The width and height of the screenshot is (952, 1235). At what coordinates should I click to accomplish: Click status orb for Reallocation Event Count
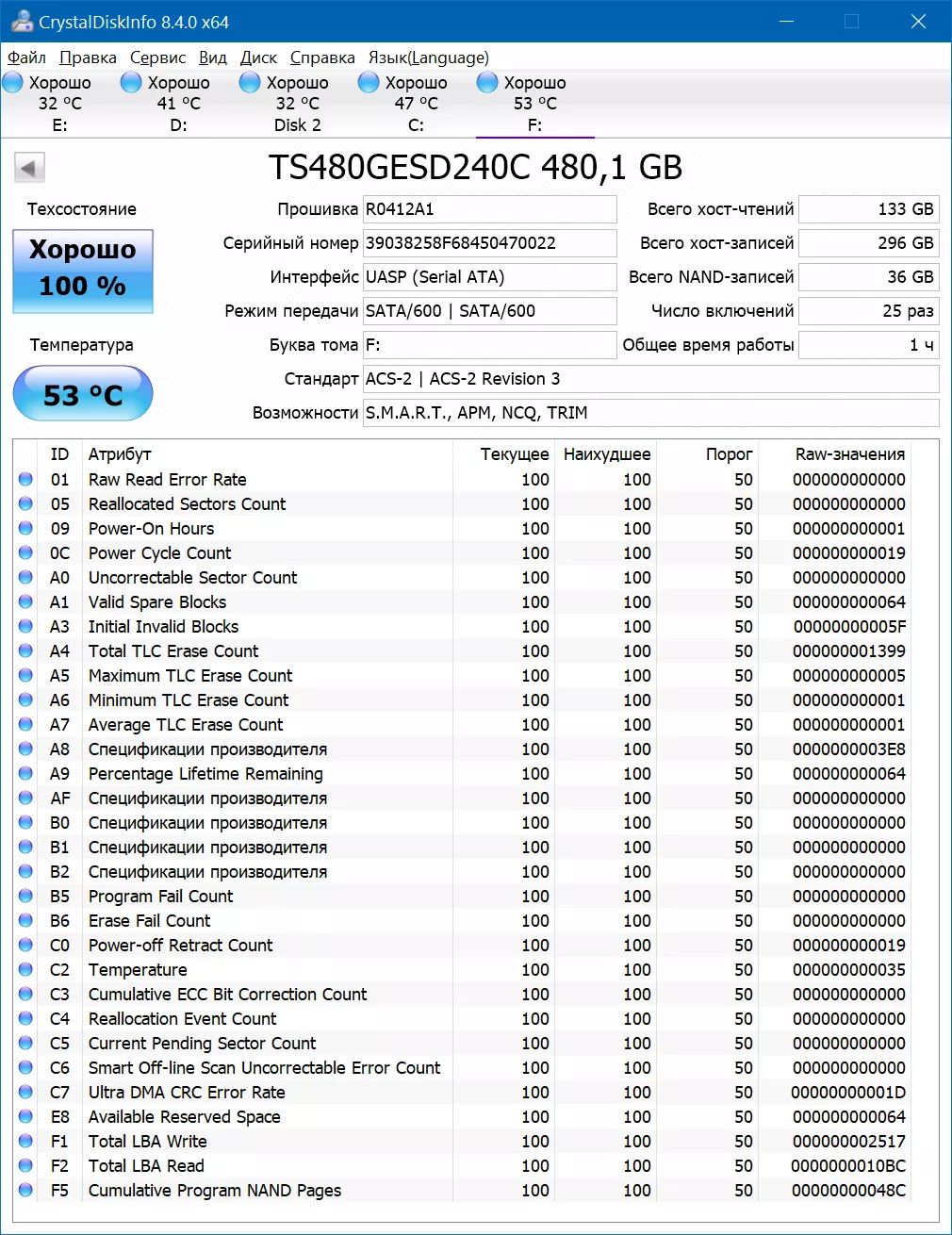pos(25,1018)
